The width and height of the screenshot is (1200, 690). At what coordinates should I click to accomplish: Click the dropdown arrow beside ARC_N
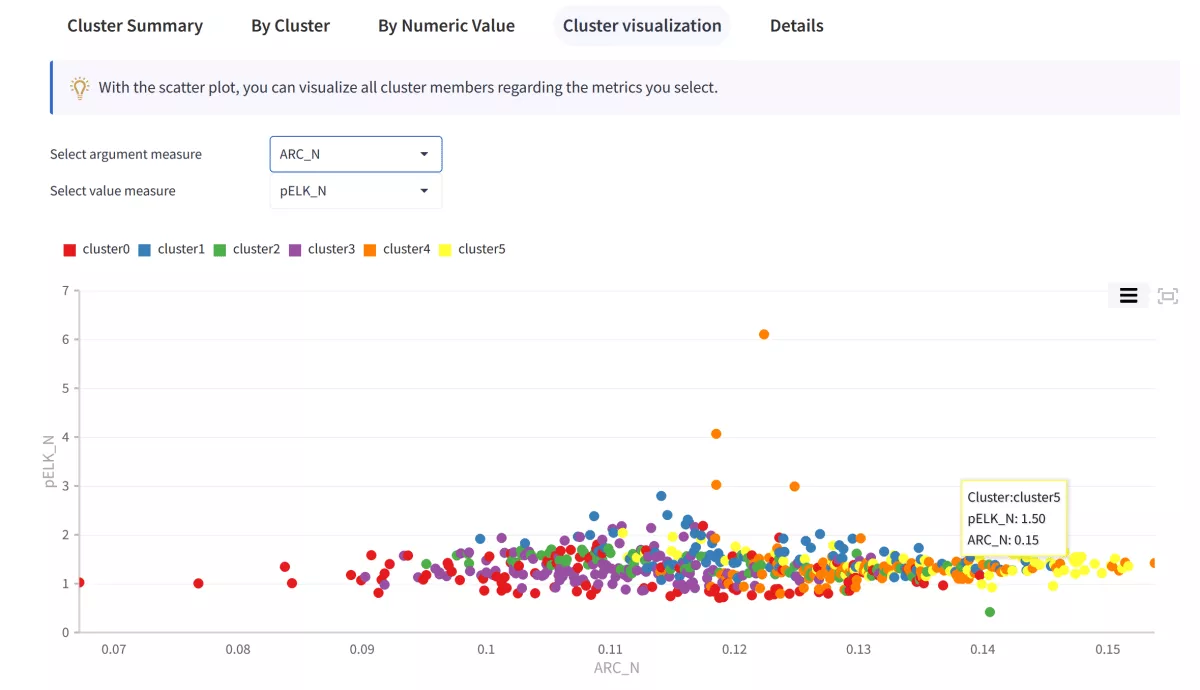click(424, 154)
